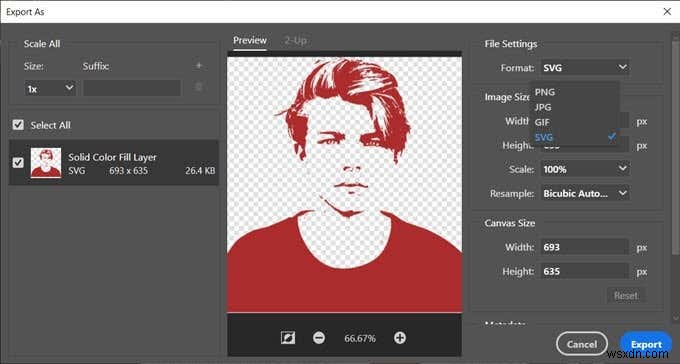Viewport: 680px width, 364px height.
Task: Open the Scale 100% dropdown
Action: pos(585,169)
